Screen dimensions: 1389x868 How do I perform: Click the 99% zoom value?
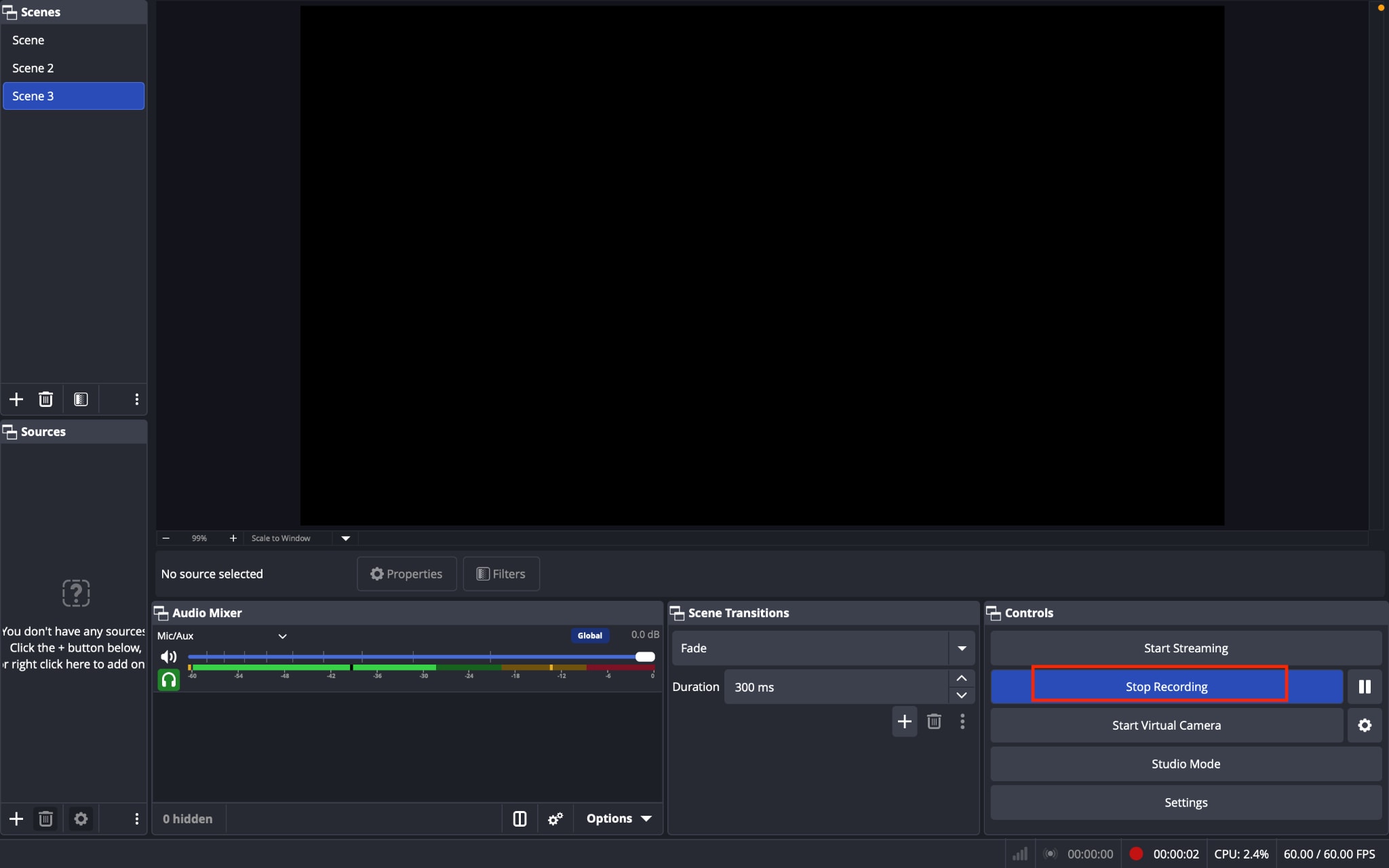click(199, 538)
